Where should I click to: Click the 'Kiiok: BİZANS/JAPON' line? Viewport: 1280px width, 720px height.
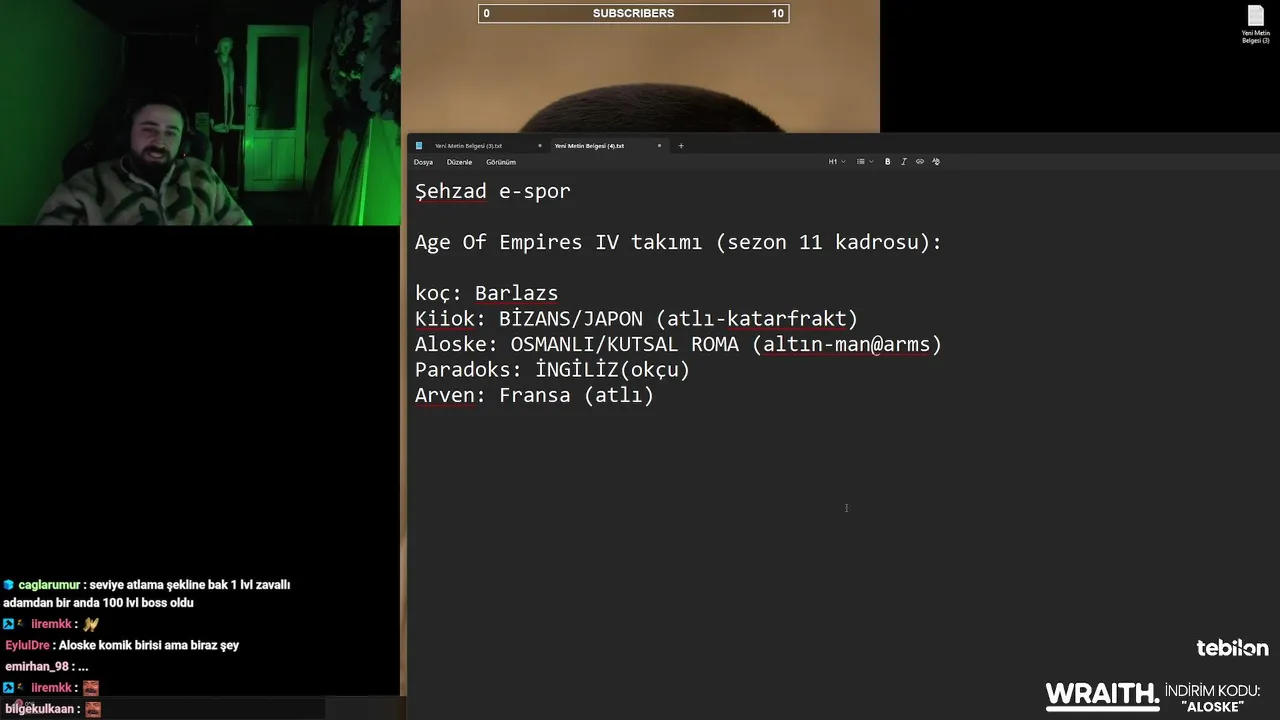pyautogui.click(x=637, y=319)
